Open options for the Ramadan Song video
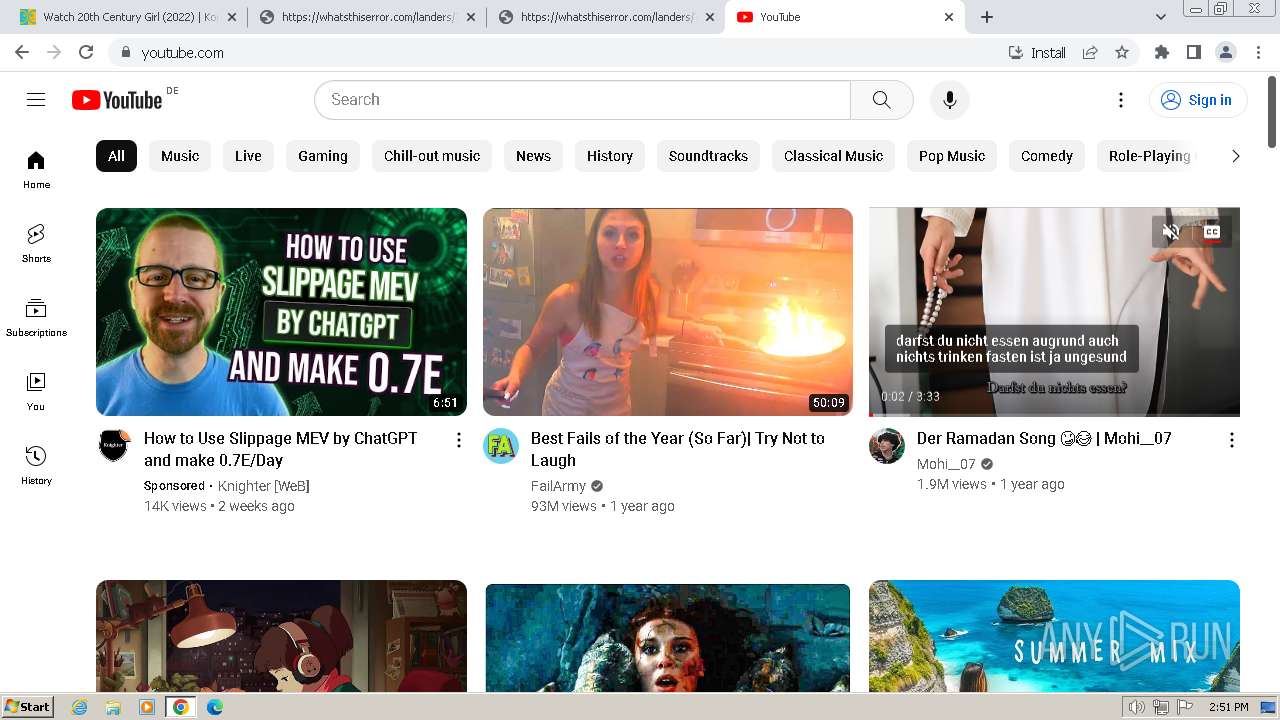The image size is (1280, 720). point(1231,440)
